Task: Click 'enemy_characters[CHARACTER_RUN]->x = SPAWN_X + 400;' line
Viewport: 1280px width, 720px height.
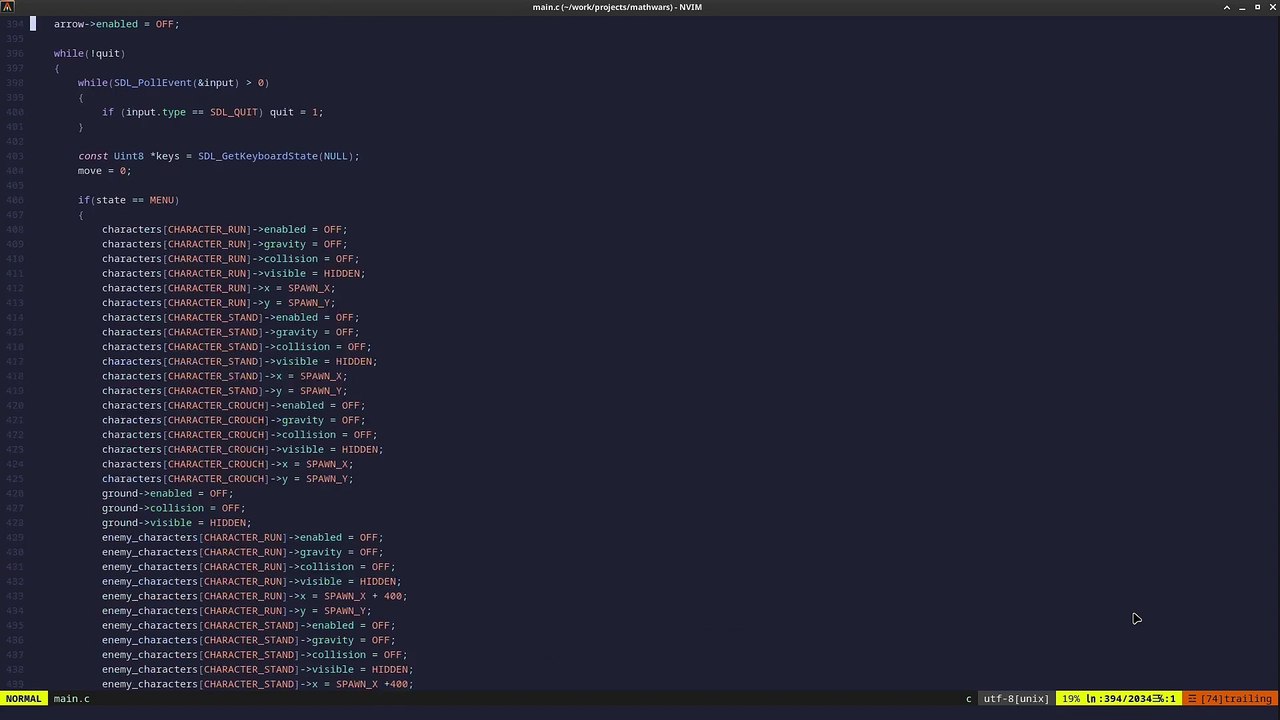Action: tap(254, 596)
